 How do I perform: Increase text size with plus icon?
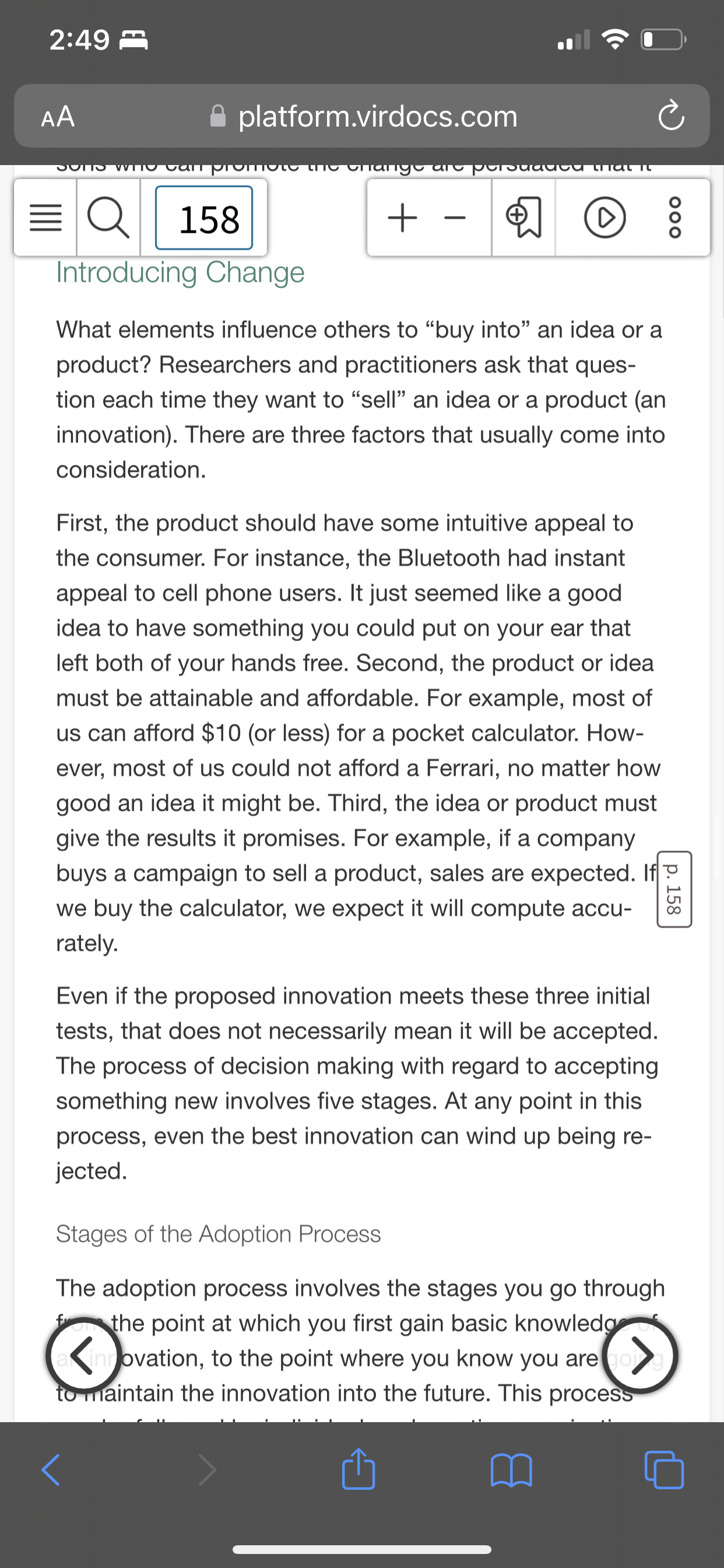pos(402,218)
